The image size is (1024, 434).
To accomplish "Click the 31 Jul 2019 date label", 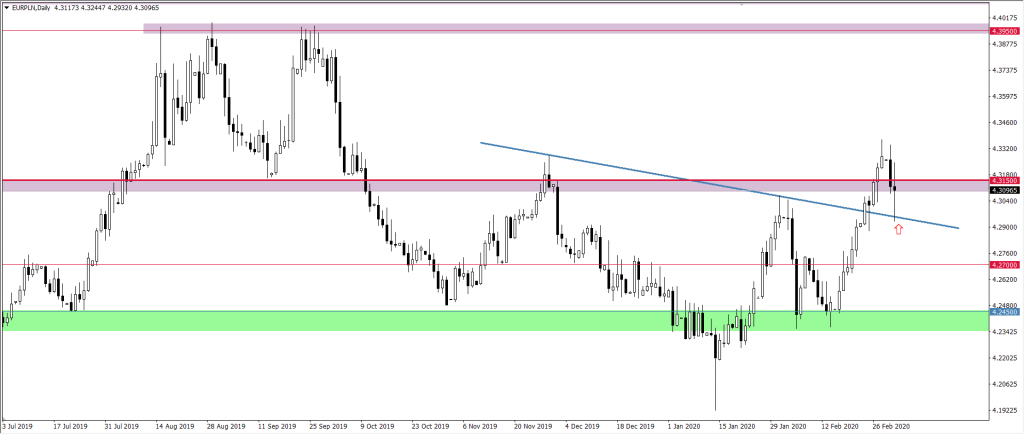I will [122, 424].
